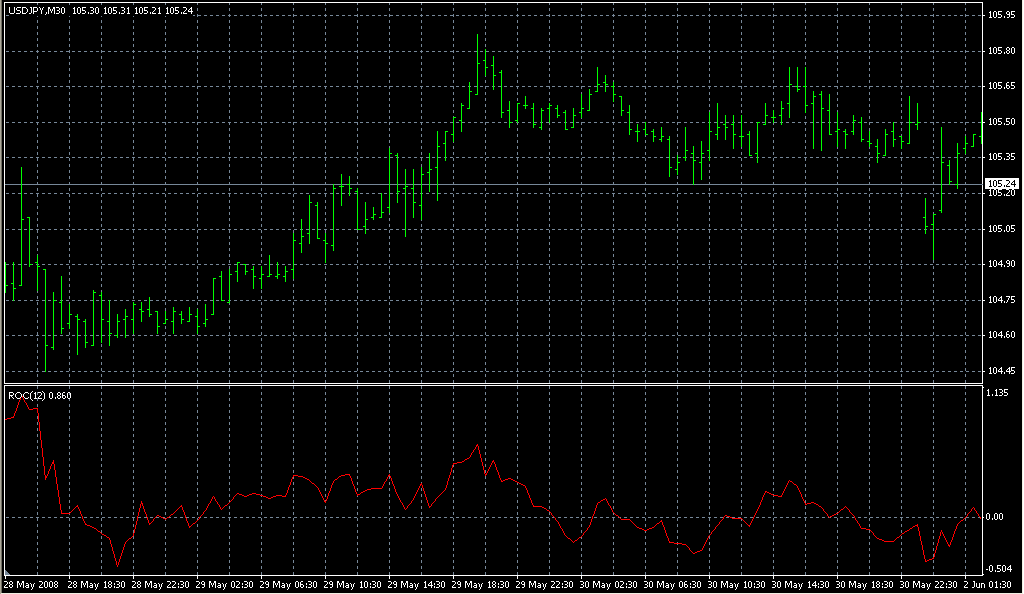Click the USDJPY,M30 chart title text
Viewport: 1024px width, 594px height.
pyautogui.click(x=37, y=10)
